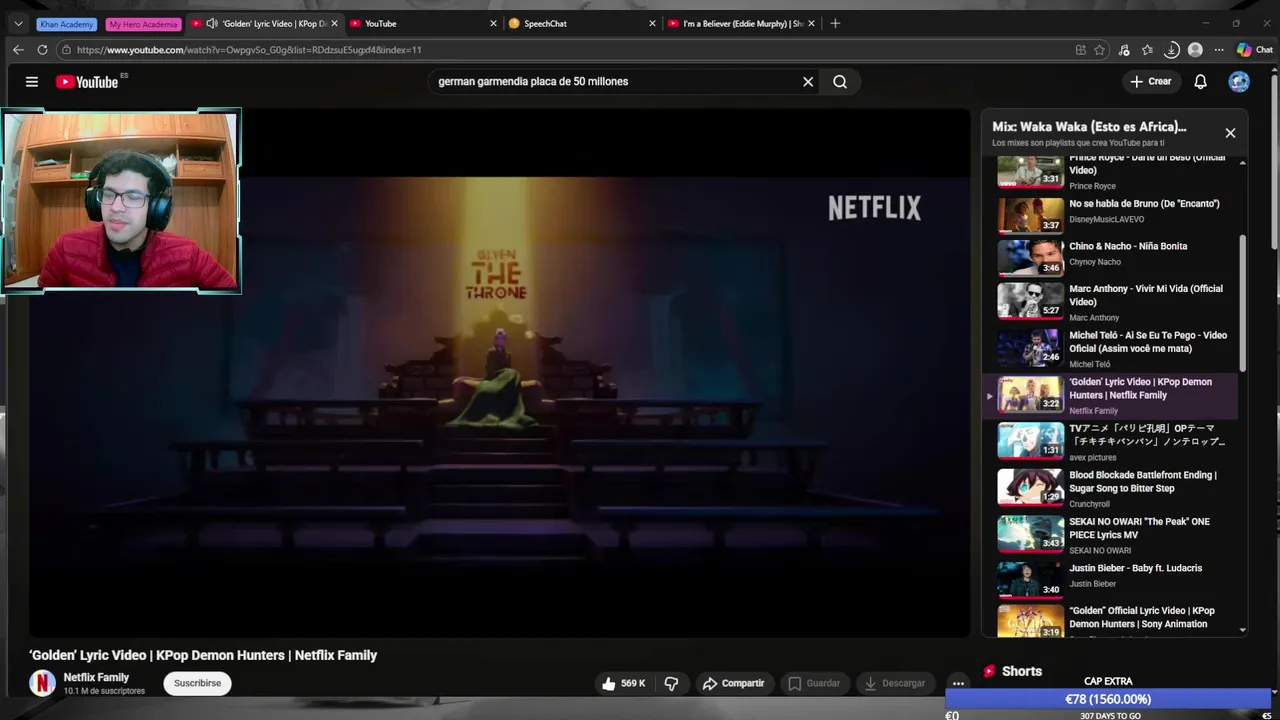Open the Edge profile icon
The height and width of the screenshot is (720, 1280).
click(x=1195, y=50)
